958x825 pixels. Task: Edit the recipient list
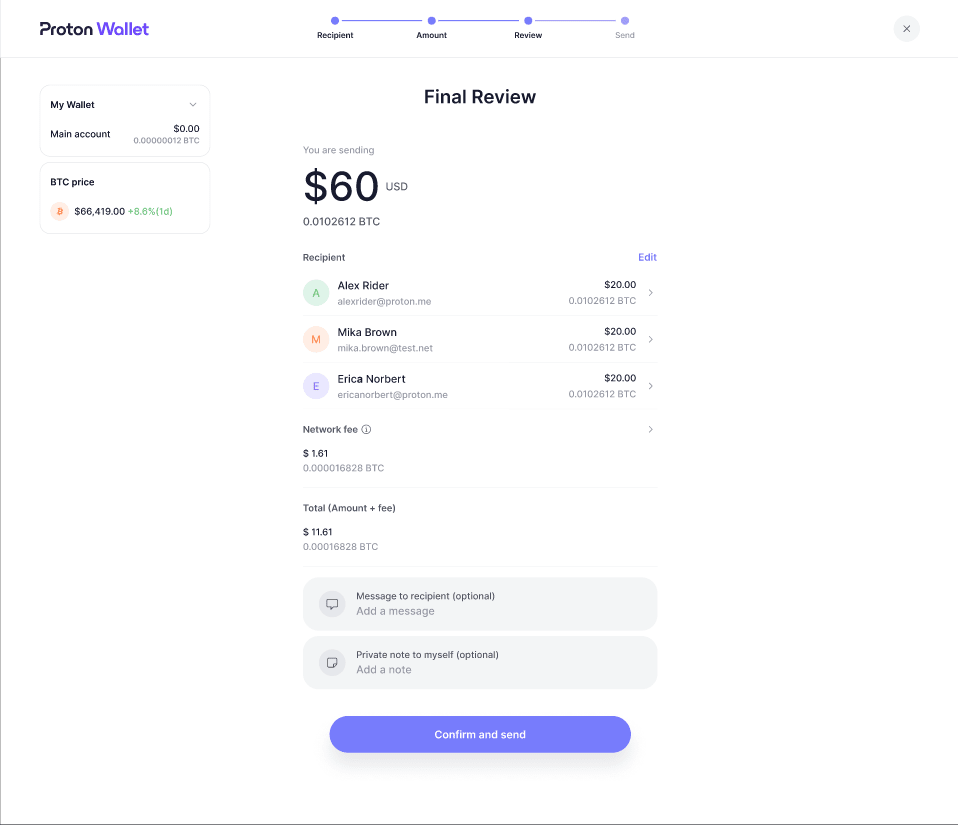tap(647, 257)
